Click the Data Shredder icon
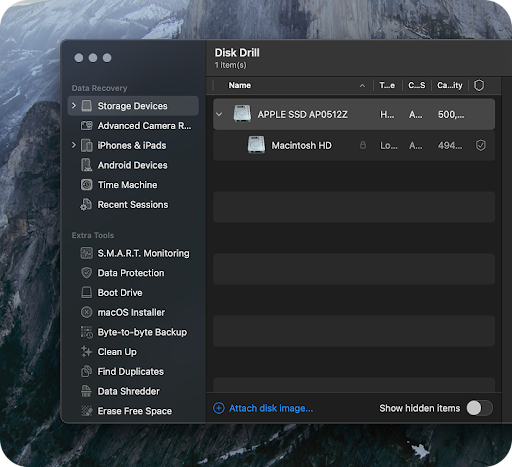Image resolution: width=512 pixels, height=467 pixels. 86,391
